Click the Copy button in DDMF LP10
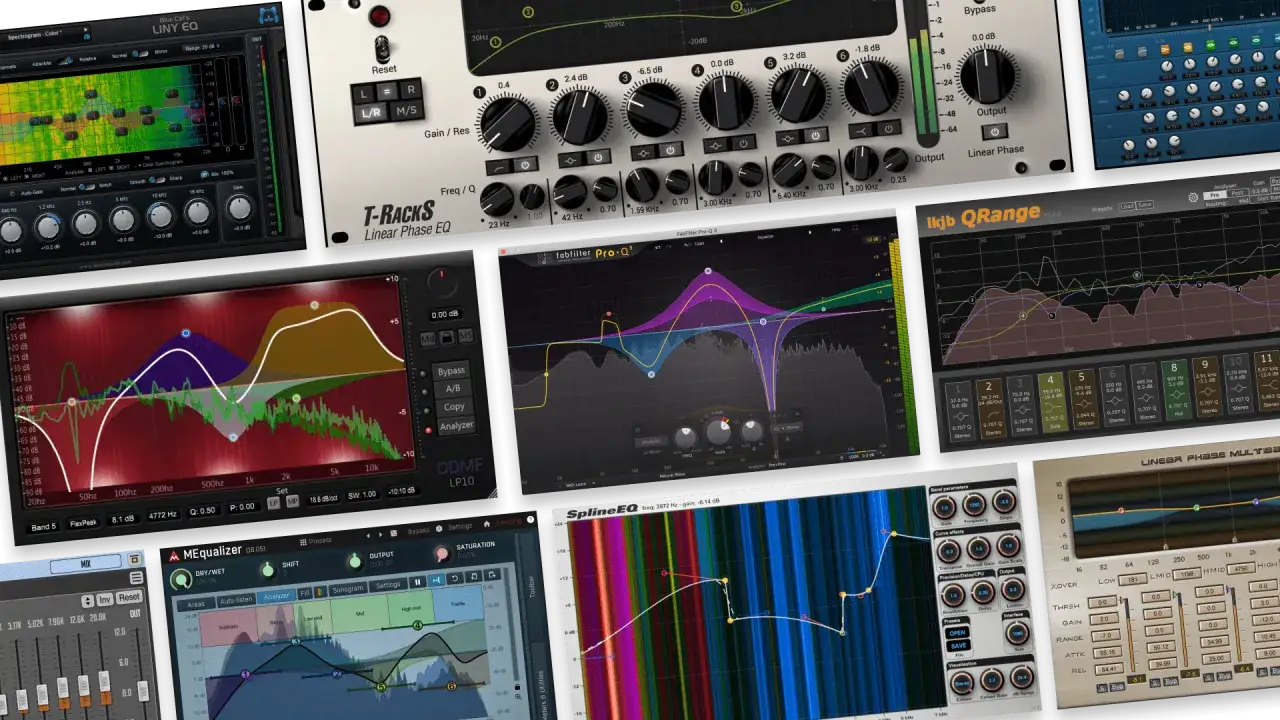The height and width of the screenshot is (720, 1280). pos(453,407)
